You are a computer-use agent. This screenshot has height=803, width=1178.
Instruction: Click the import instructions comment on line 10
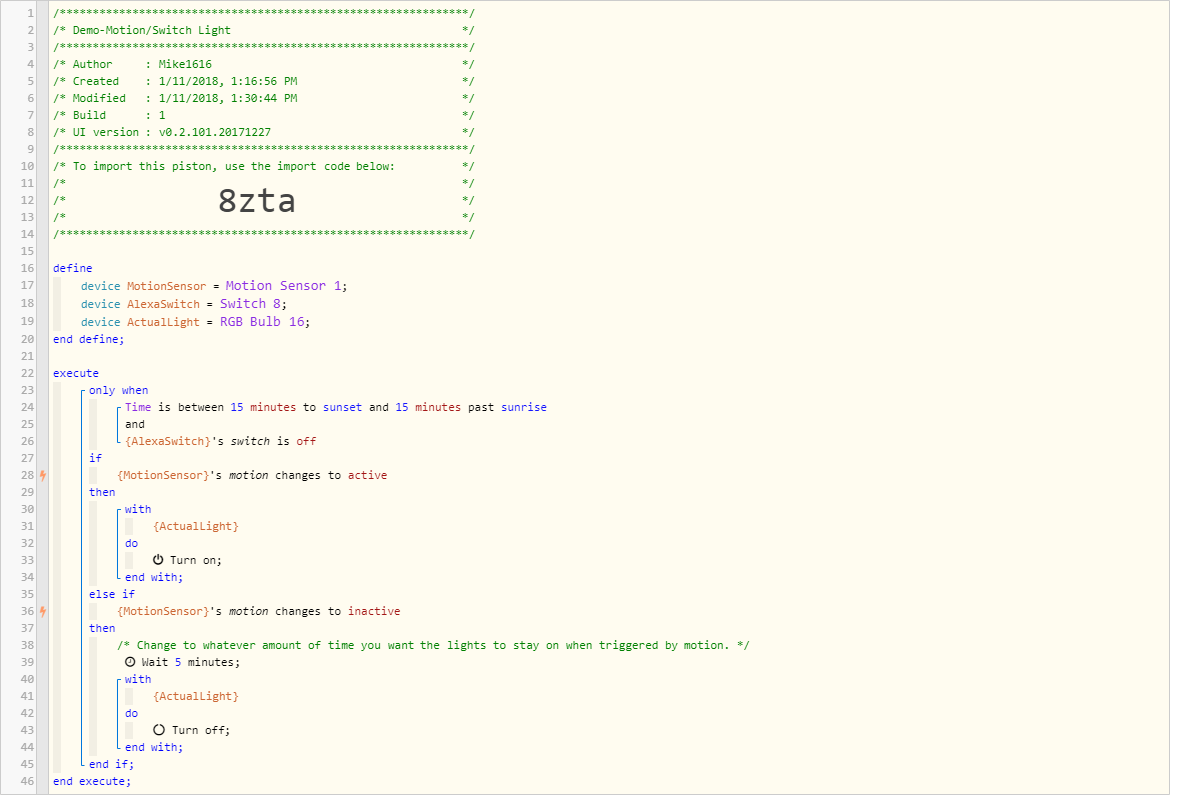(x=234, y=167)
